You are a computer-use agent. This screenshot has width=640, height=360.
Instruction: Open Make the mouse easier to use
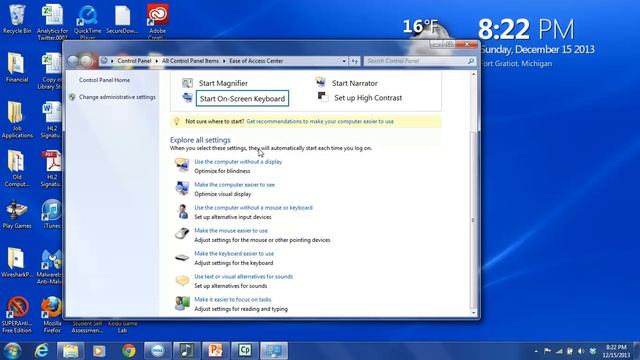pyautogui.click(x=231, y=231)
